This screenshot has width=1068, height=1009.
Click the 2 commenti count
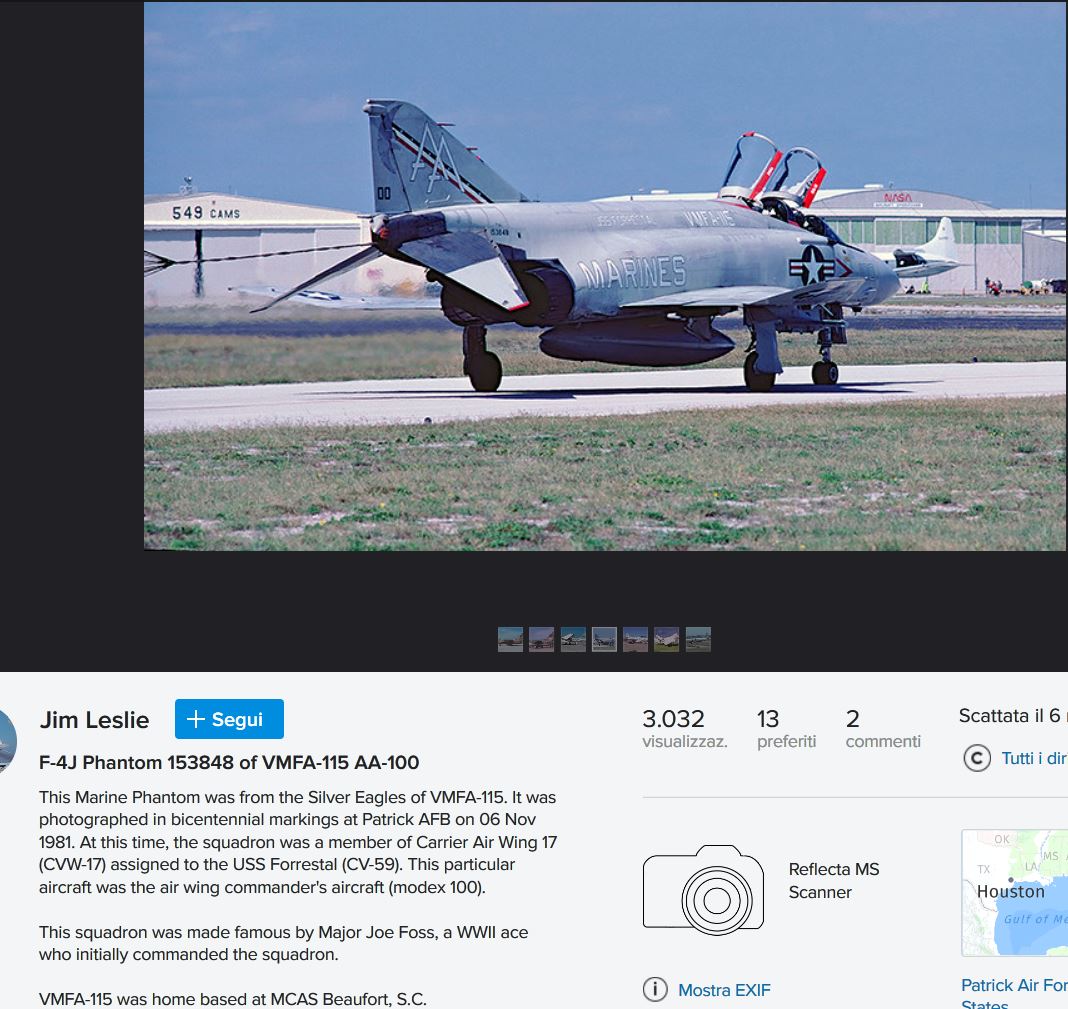coord(883,728)
